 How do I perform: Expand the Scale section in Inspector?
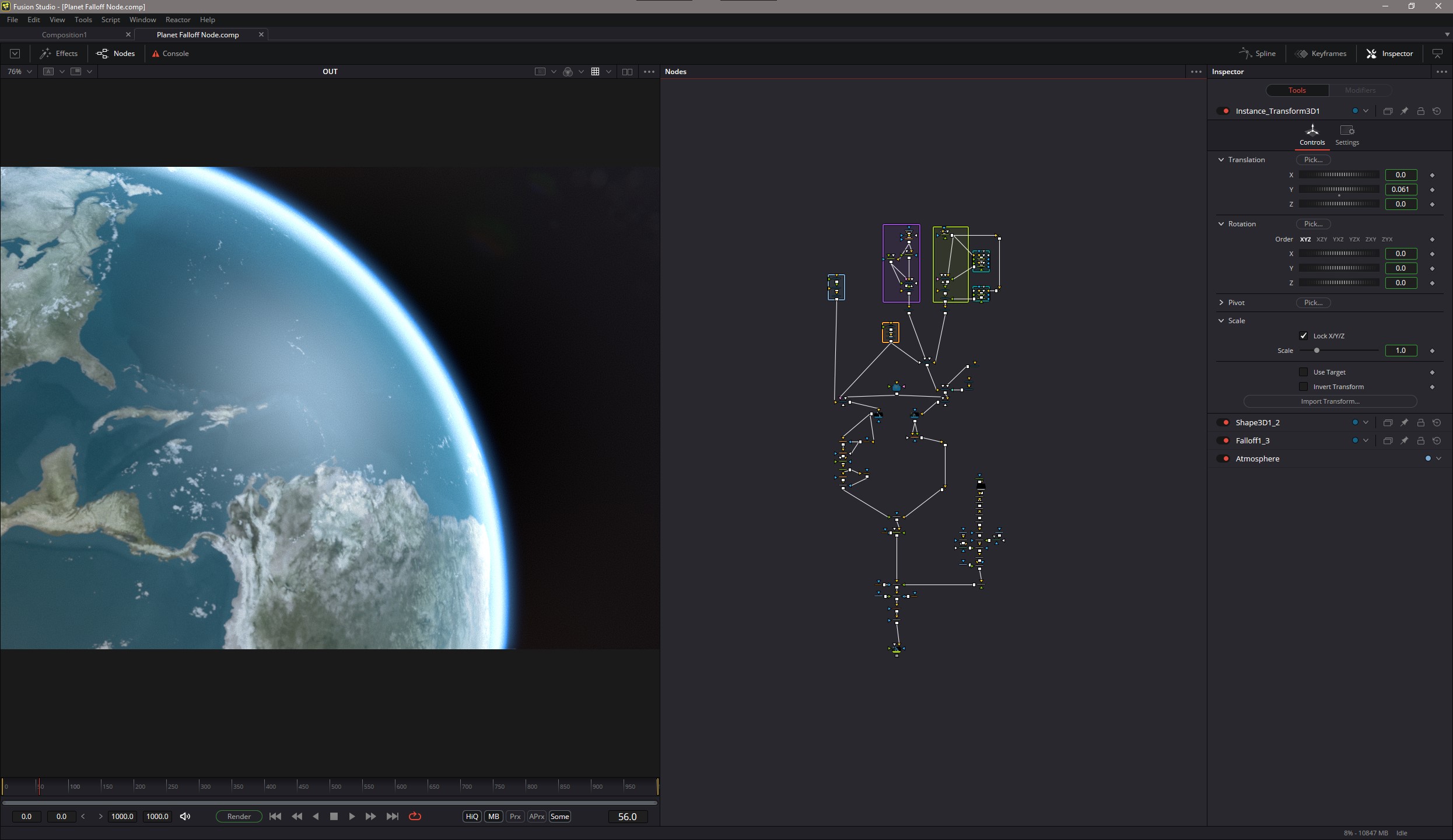(x=1223, y=320)
